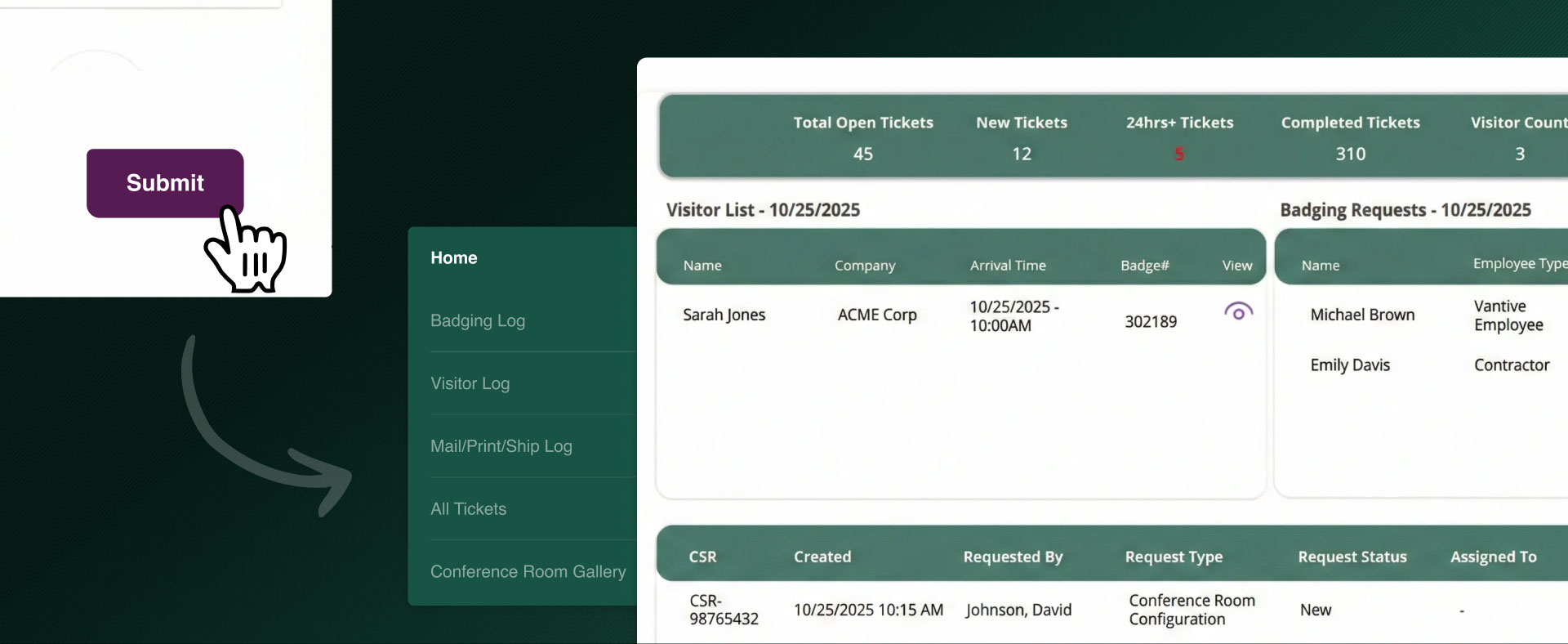This screenshot has height=644, width=1568.
Task: Open ticket CSR-98765432
Action: click(724, 610)
